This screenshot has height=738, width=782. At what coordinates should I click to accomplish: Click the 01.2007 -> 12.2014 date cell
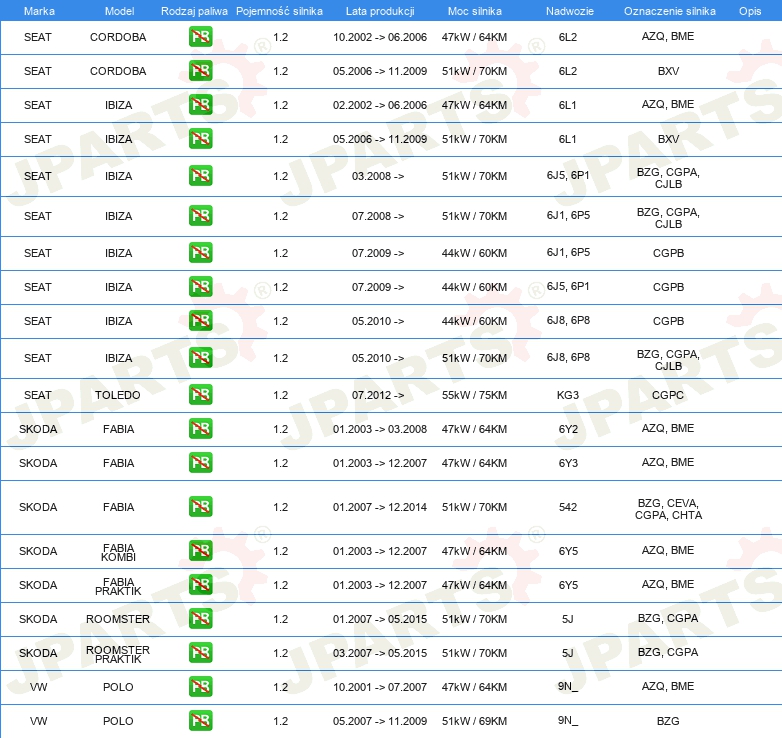(380, 507)
